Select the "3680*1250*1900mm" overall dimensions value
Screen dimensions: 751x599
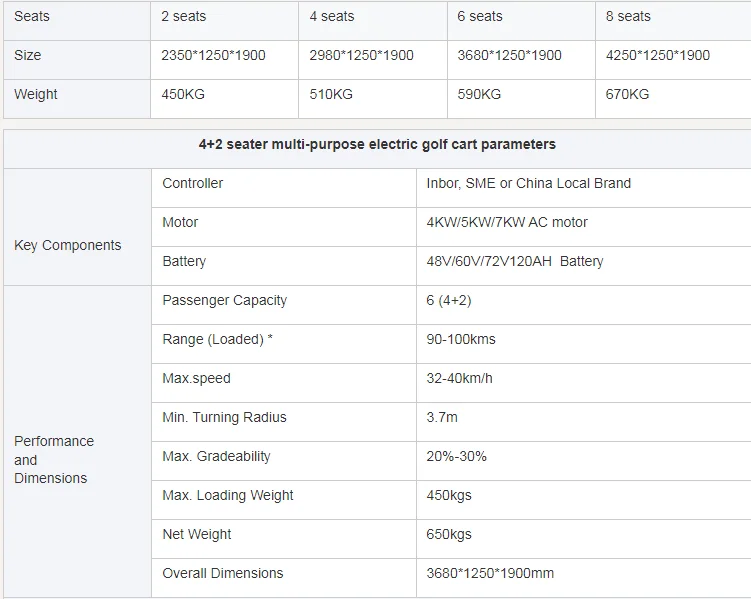pos(490,573)
